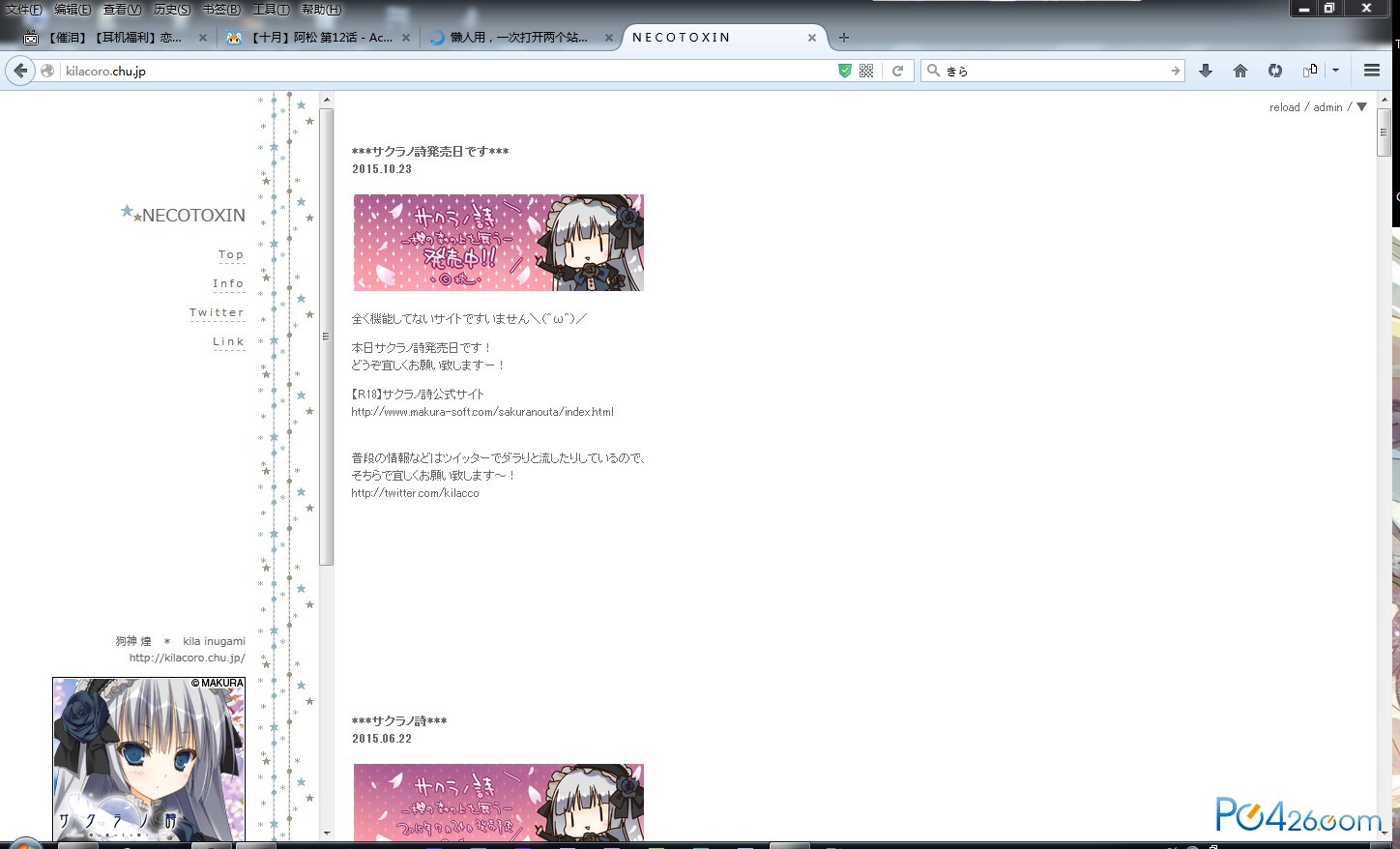Submit search with the arrow icon
The image size is (1400, 849).
pyautogui.click(x=1175, y=71)
